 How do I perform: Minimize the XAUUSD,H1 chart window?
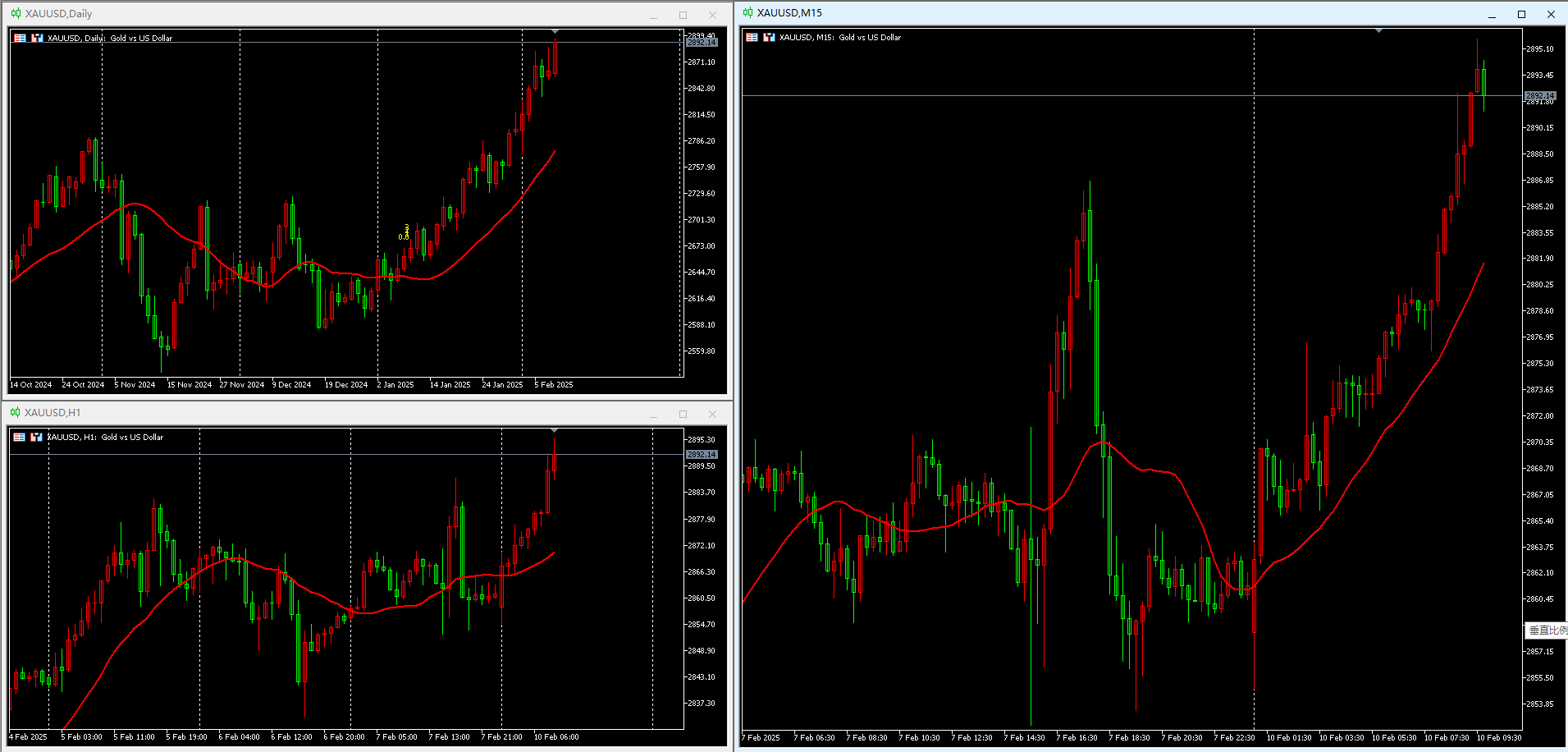tap(654, 414)
